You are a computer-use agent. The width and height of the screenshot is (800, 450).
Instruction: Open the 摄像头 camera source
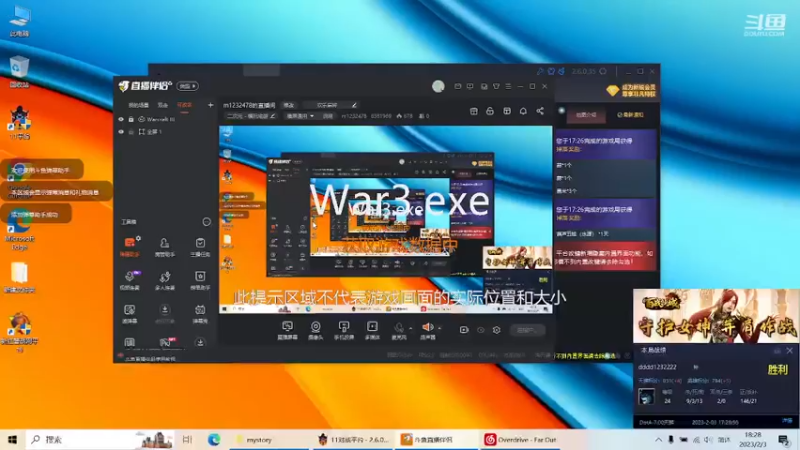pyautogui.click(x=316, y=330)
